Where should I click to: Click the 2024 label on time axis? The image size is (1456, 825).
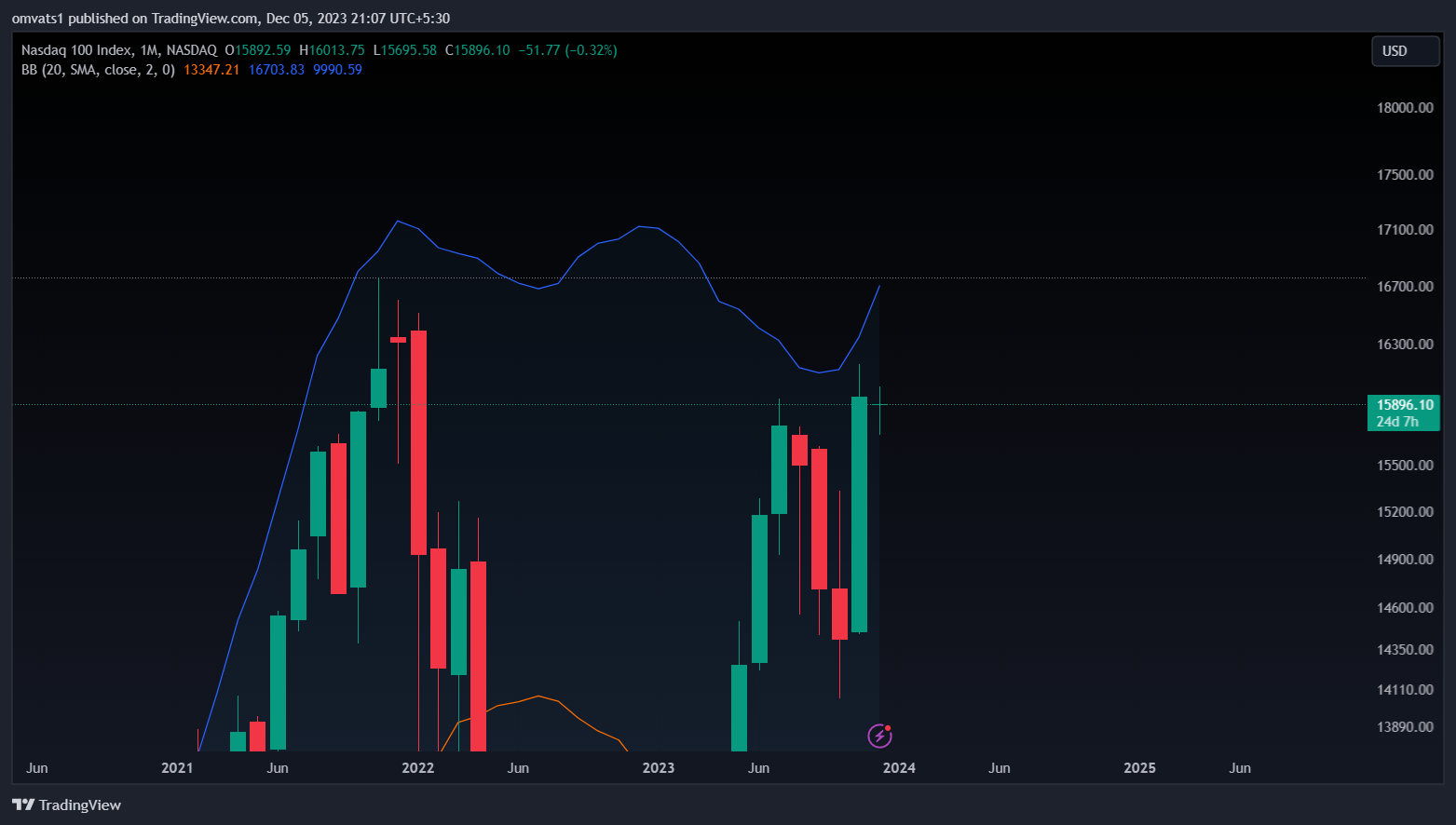899,768
